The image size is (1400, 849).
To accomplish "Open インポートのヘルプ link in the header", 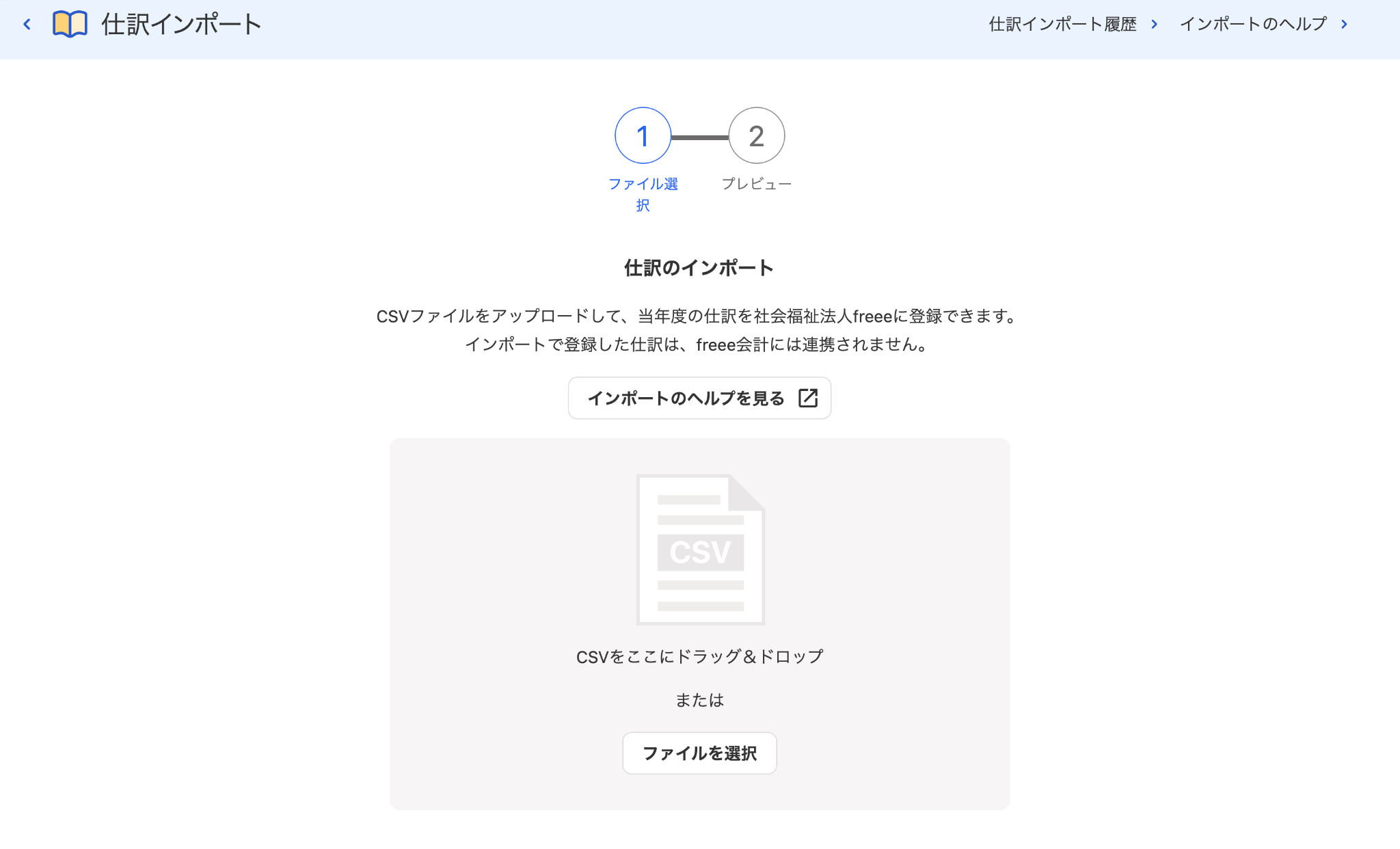I will (x=1253, y=24).
